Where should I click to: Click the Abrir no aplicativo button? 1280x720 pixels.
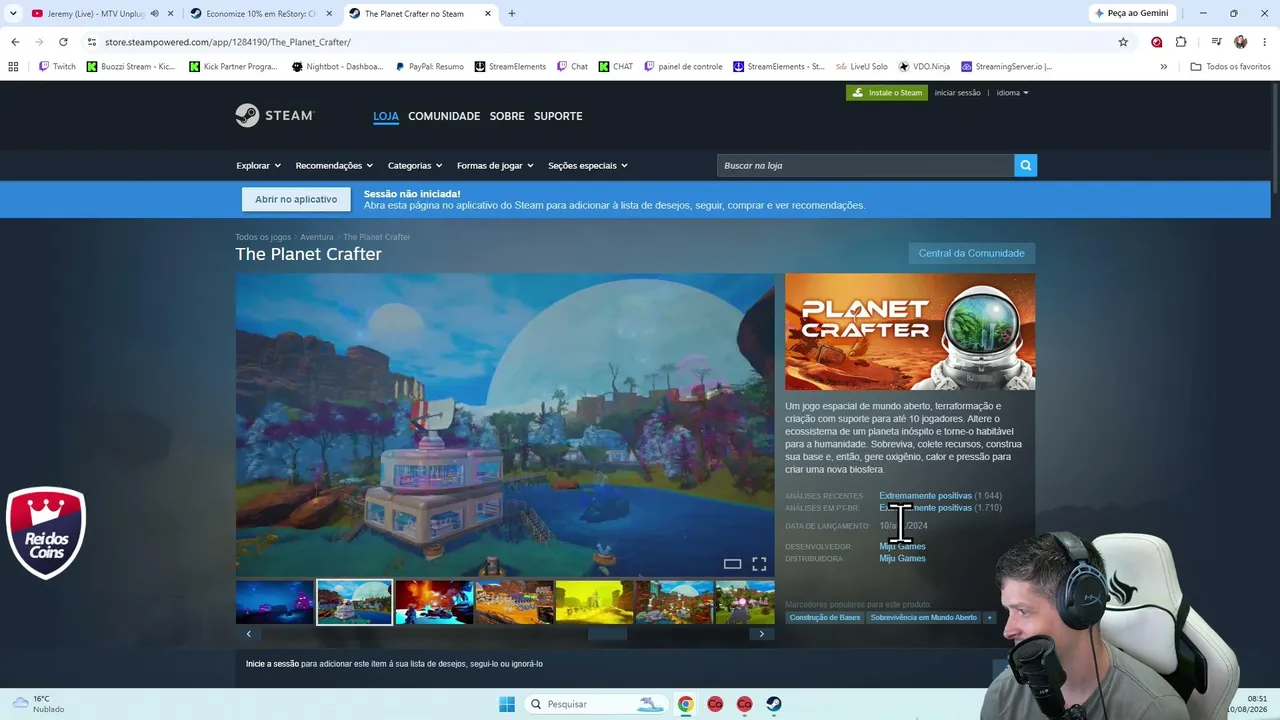tap(296, 199)
